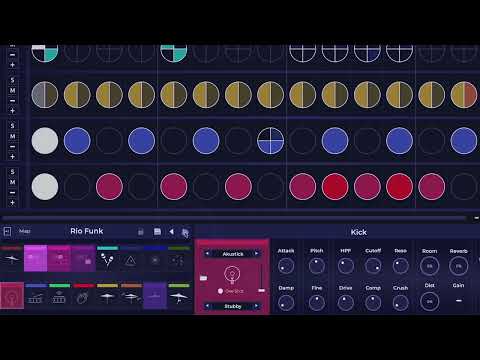Click right arrow beside Stubby

pyautogui.click(x=256, y=306)
